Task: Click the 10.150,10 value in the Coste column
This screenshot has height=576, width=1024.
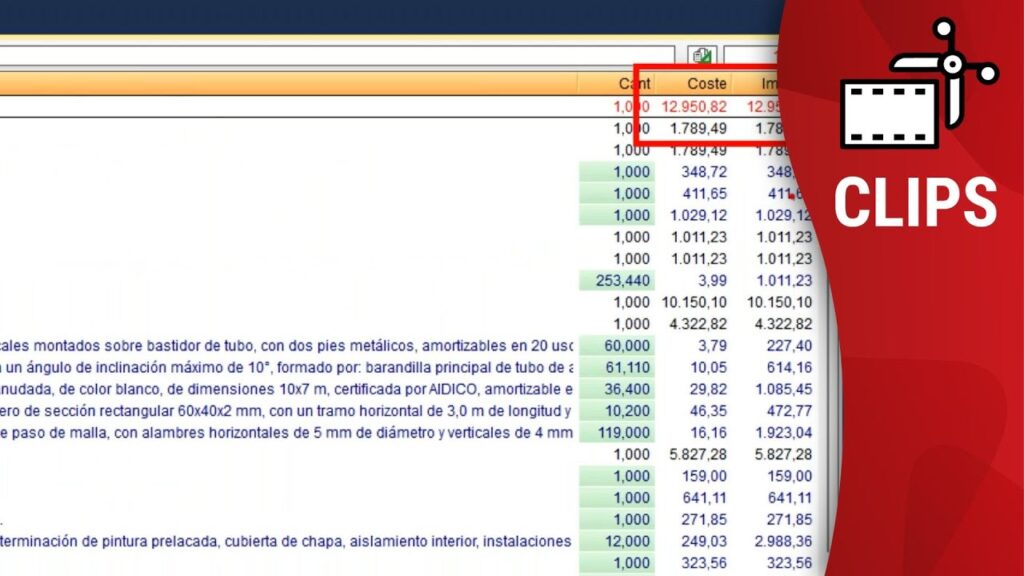Action: 694,302
